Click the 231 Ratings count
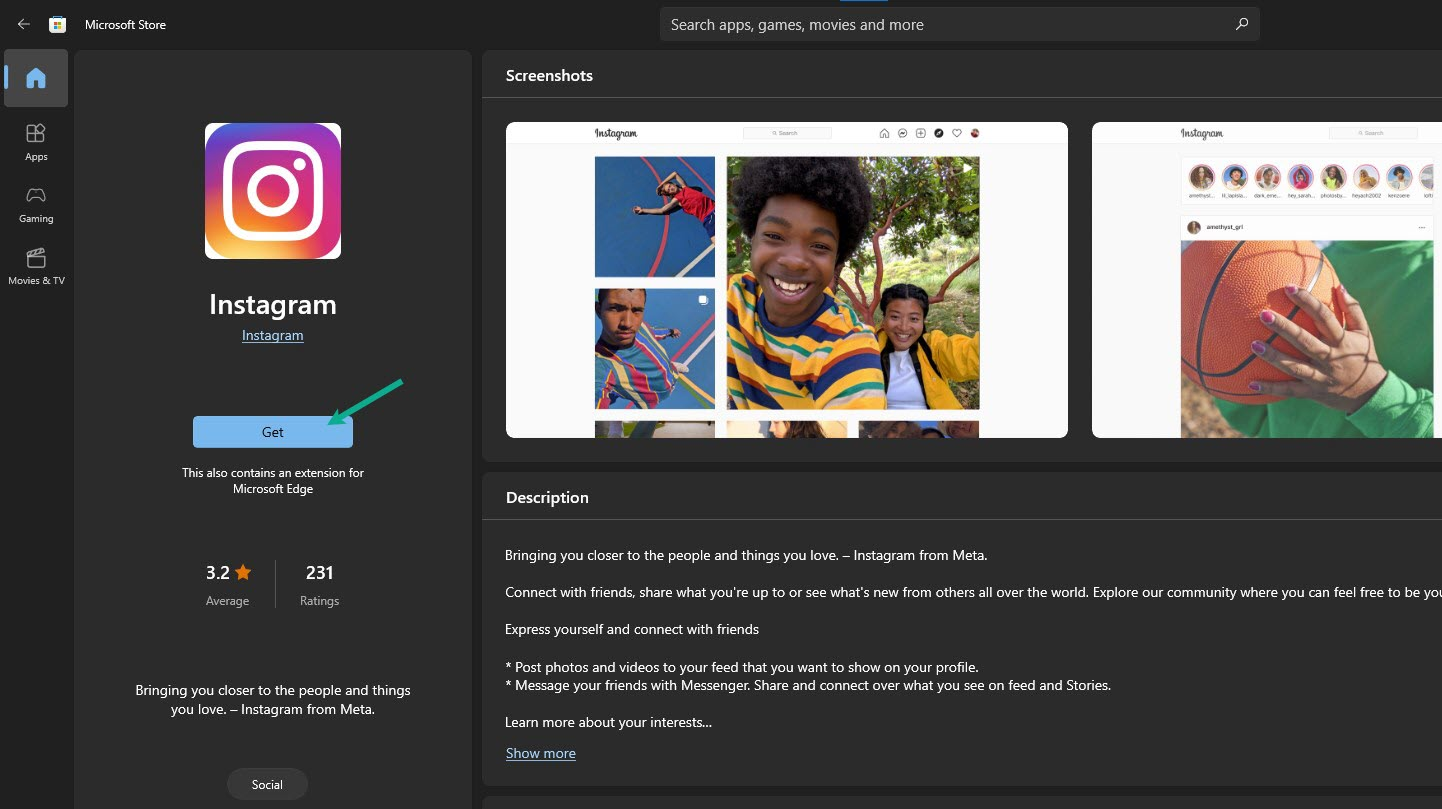Viewport: 1442px width, 809px height. pyautogui.click(x=320, y=585)
